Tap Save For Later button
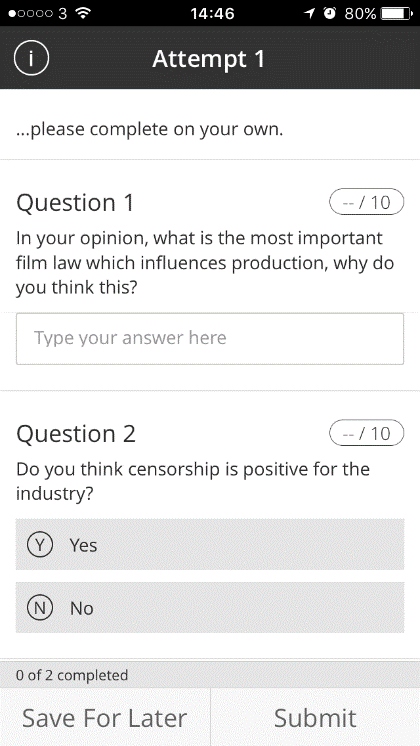 105,717
